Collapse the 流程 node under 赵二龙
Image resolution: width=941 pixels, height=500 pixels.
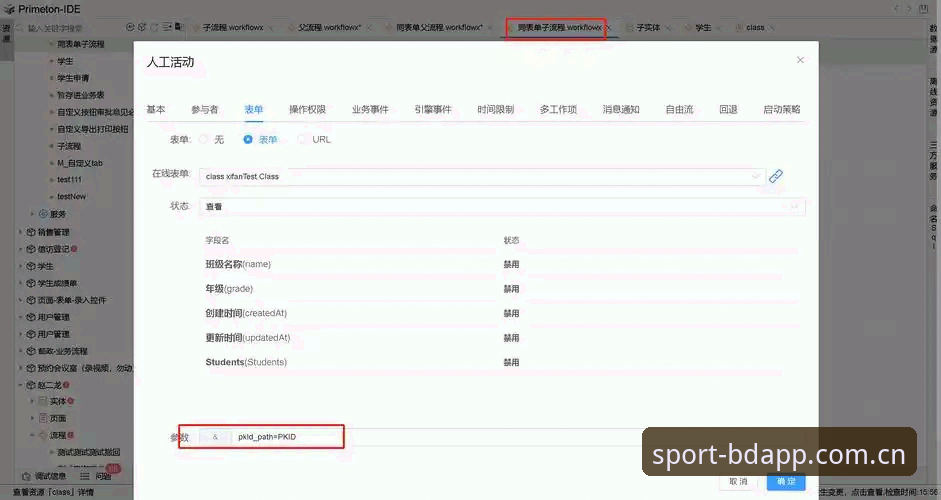(x=32, y=435)
